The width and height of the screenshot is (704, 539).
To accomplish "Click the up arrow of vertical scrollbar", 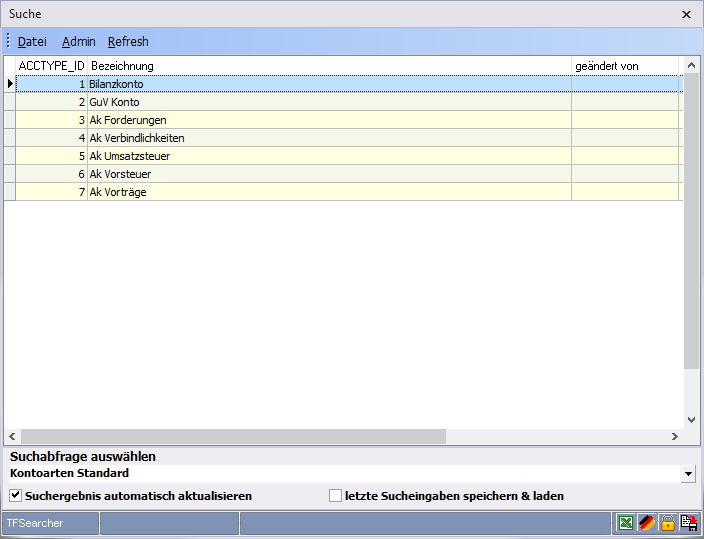I will 691,66.
